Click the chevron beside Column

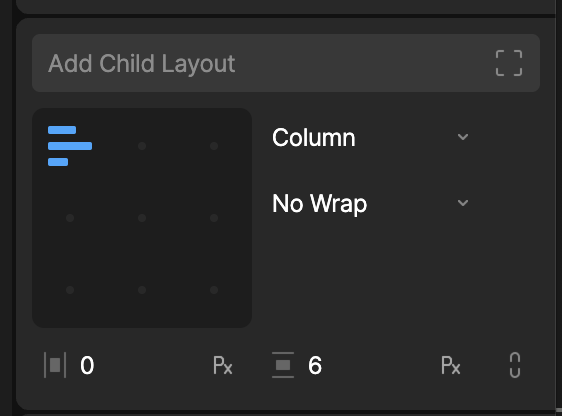tap(463, 137)
